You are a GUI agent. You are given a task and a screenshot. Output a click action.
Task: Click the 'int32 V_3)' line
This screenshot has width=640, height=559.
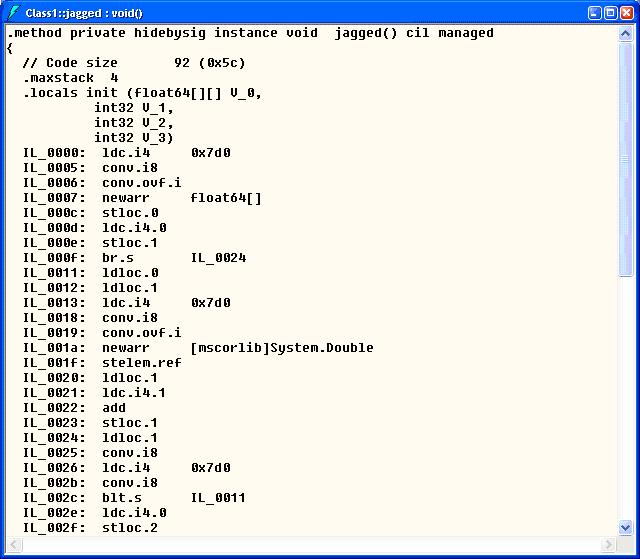point(134,138)
